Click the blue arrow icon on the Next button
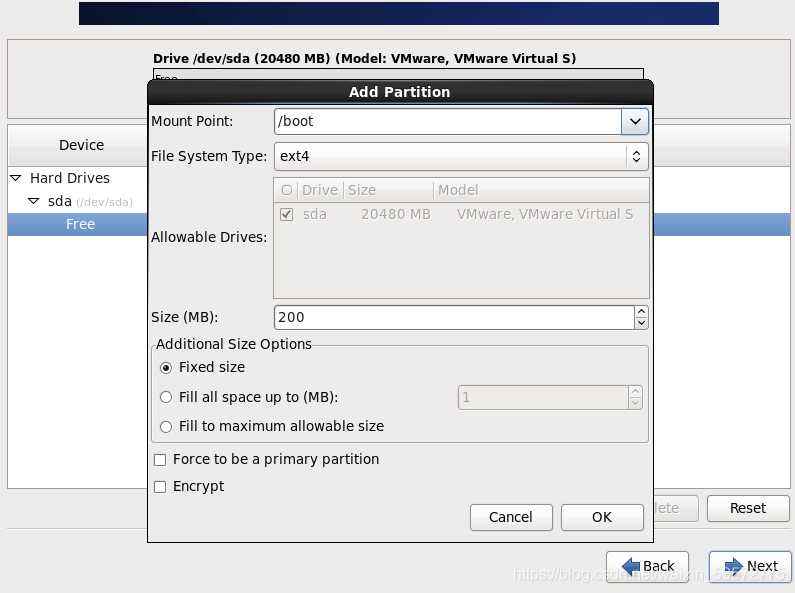This screenshot has height=593, width=795. 734,566
